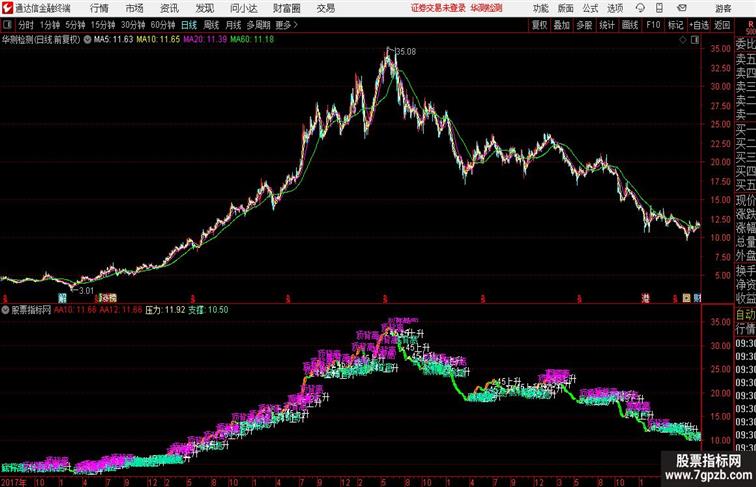
Task: Open the mail envelope icon
Action: pos(682,8)
